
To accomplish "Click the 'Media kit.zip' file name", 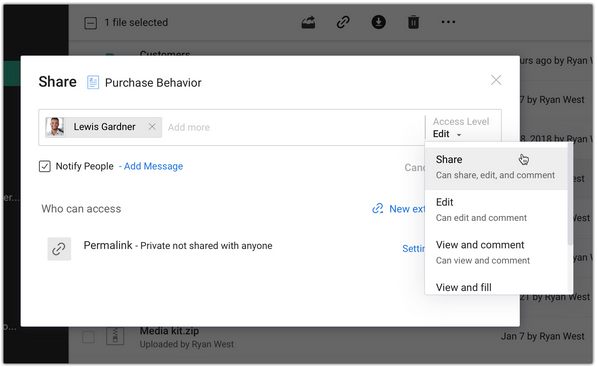I will [x=169, y=331].
